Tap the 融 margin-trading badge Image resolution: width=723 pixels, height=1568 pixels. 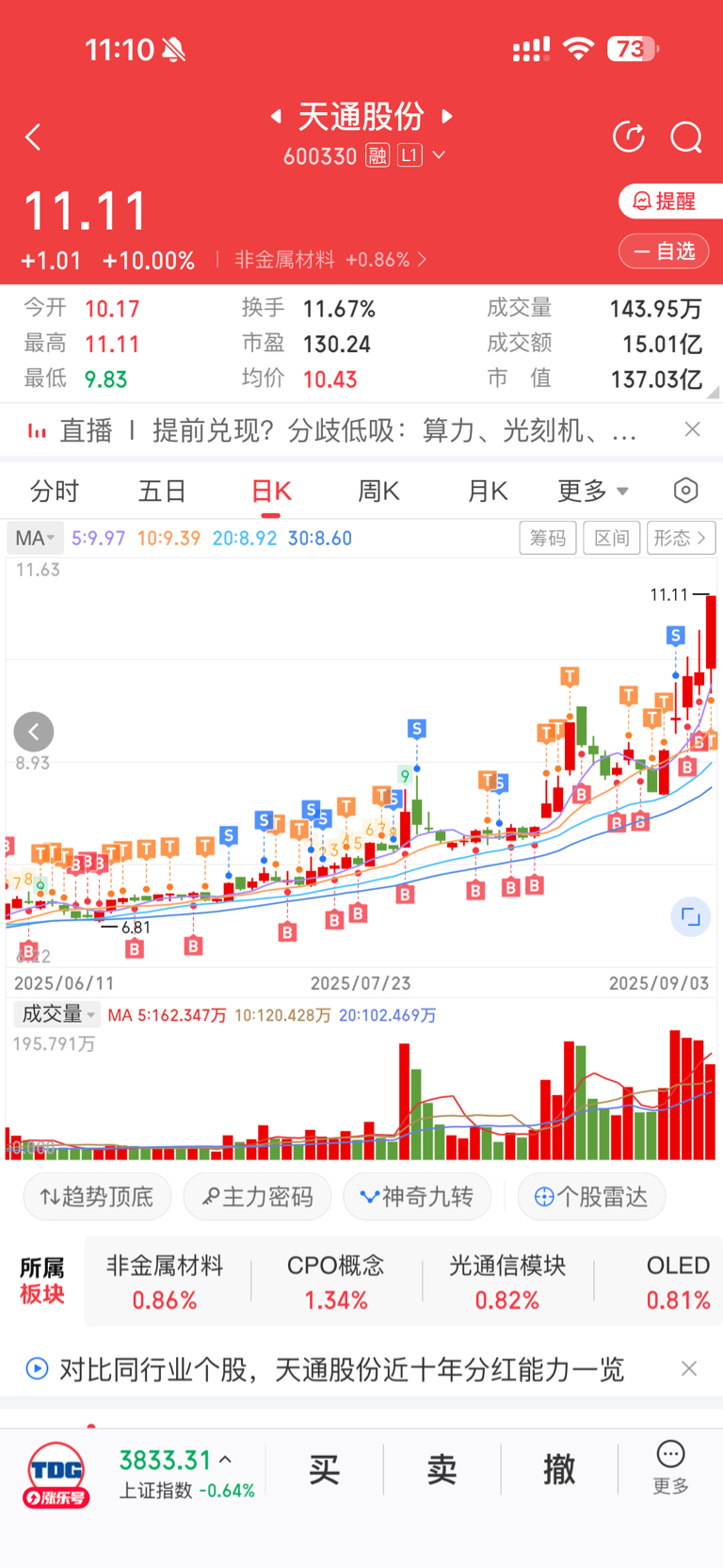378,155
